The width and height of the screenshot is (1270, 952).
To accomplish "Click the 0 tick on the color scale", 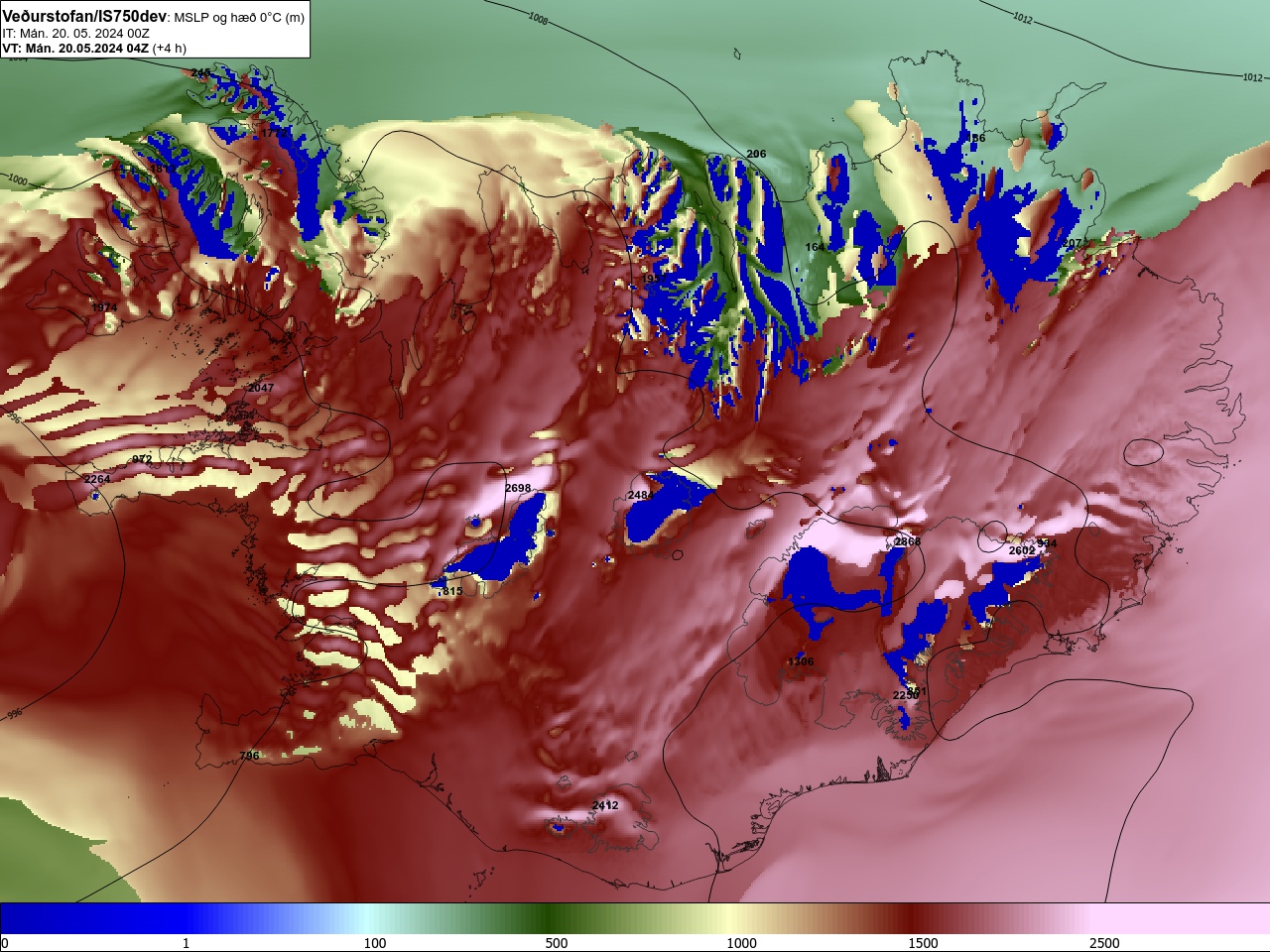I will [x=4, y=943].
